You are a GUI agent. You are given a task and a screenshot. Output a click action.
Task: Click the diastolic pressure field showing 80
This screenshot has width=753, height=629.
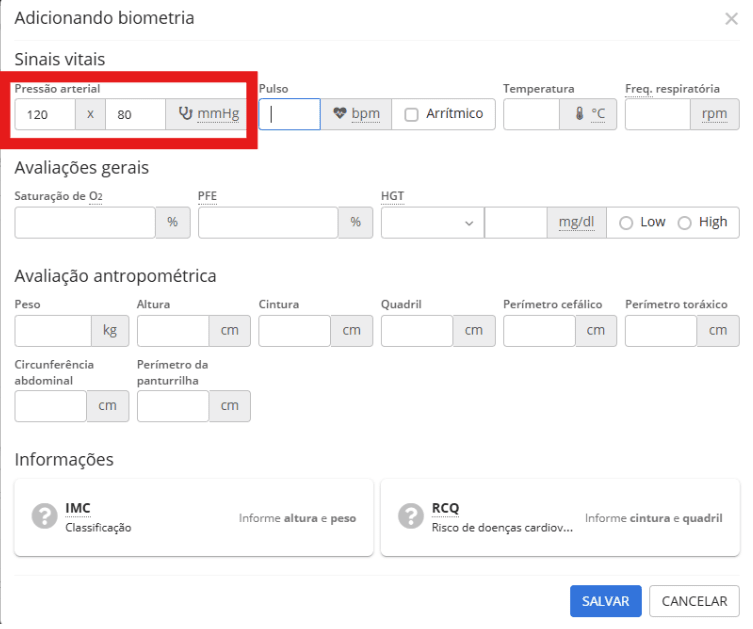tap(135, 114)
